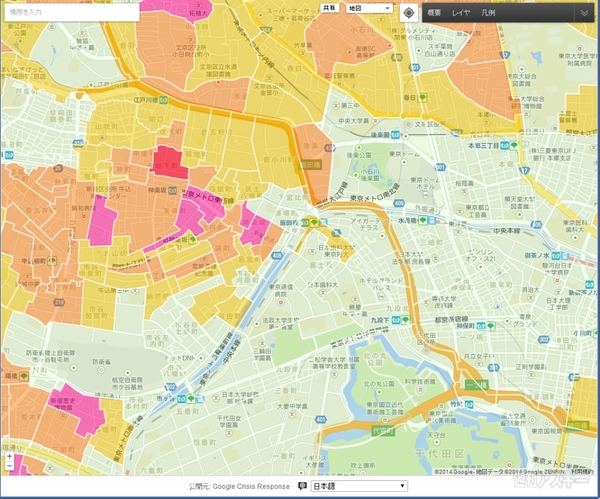
Task: Click the 外堀通り road label
Action: click(x=427, y=209)
